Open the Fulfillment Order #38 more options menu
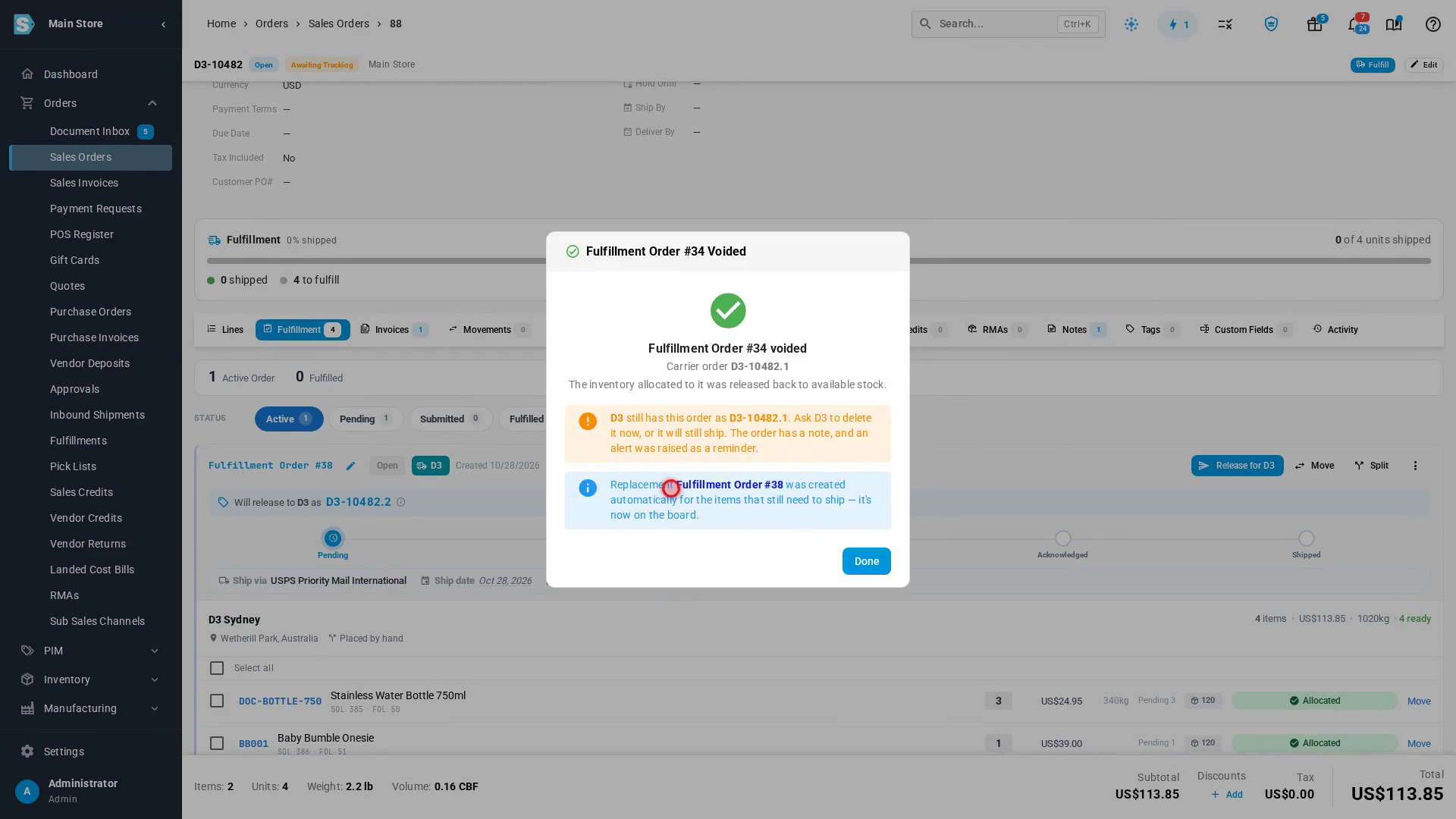The height and width of the screenshot is (819, 1456). (x=1415, y=466)
